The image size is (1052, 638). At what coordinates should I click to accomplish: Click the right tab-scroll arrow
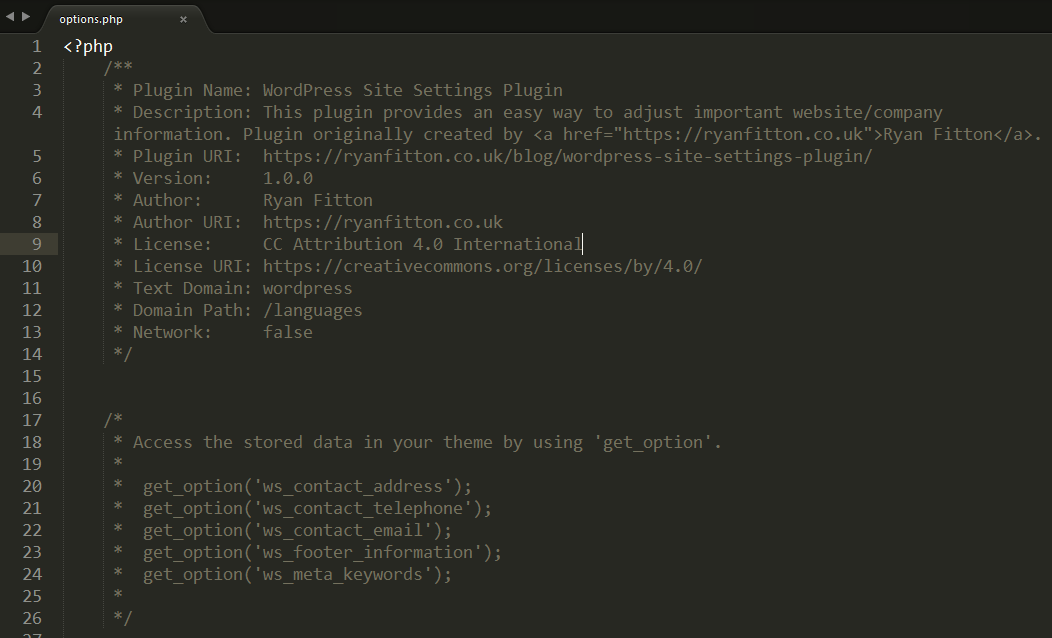pyautogui.click(x=26, y=16)
